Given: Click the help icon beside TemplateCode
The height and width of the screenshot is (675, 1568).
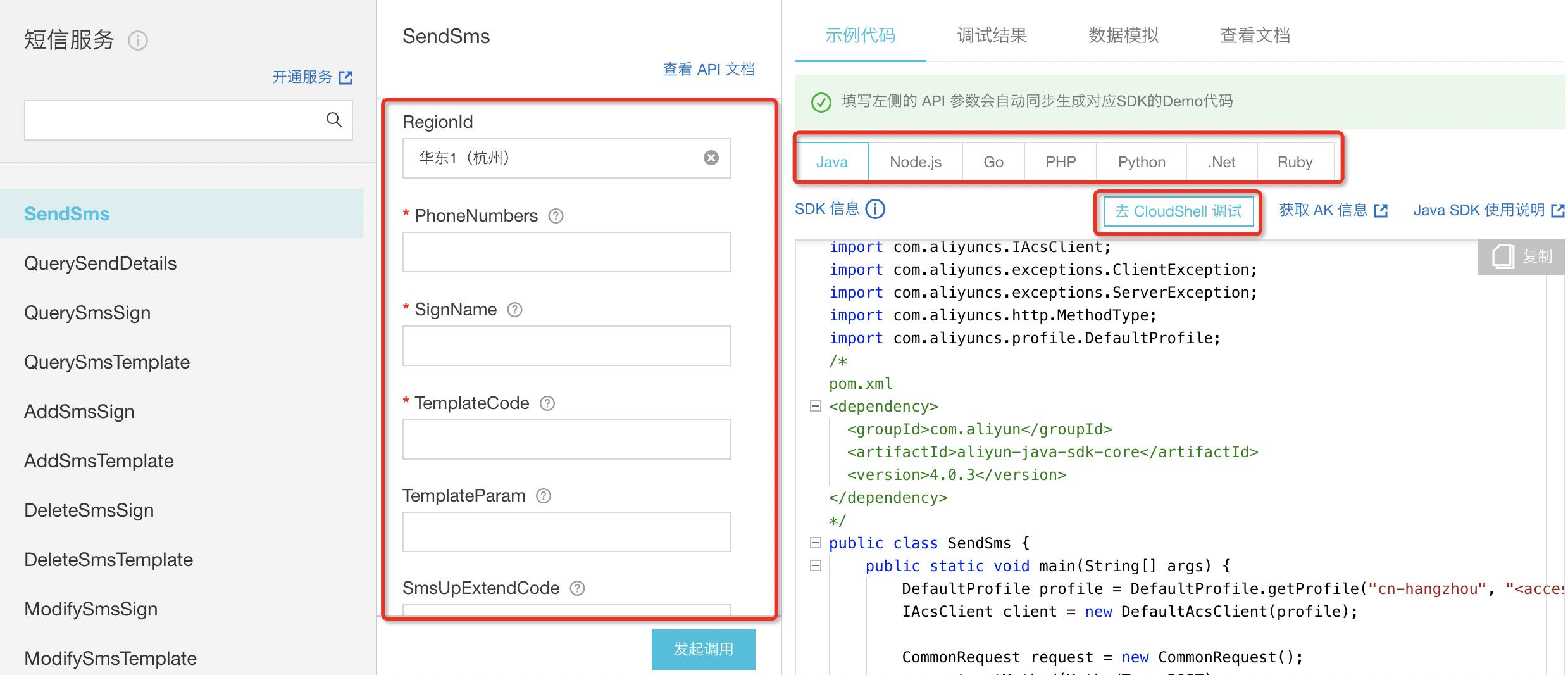Looking at the screenshot, I should tap(547, 403).
